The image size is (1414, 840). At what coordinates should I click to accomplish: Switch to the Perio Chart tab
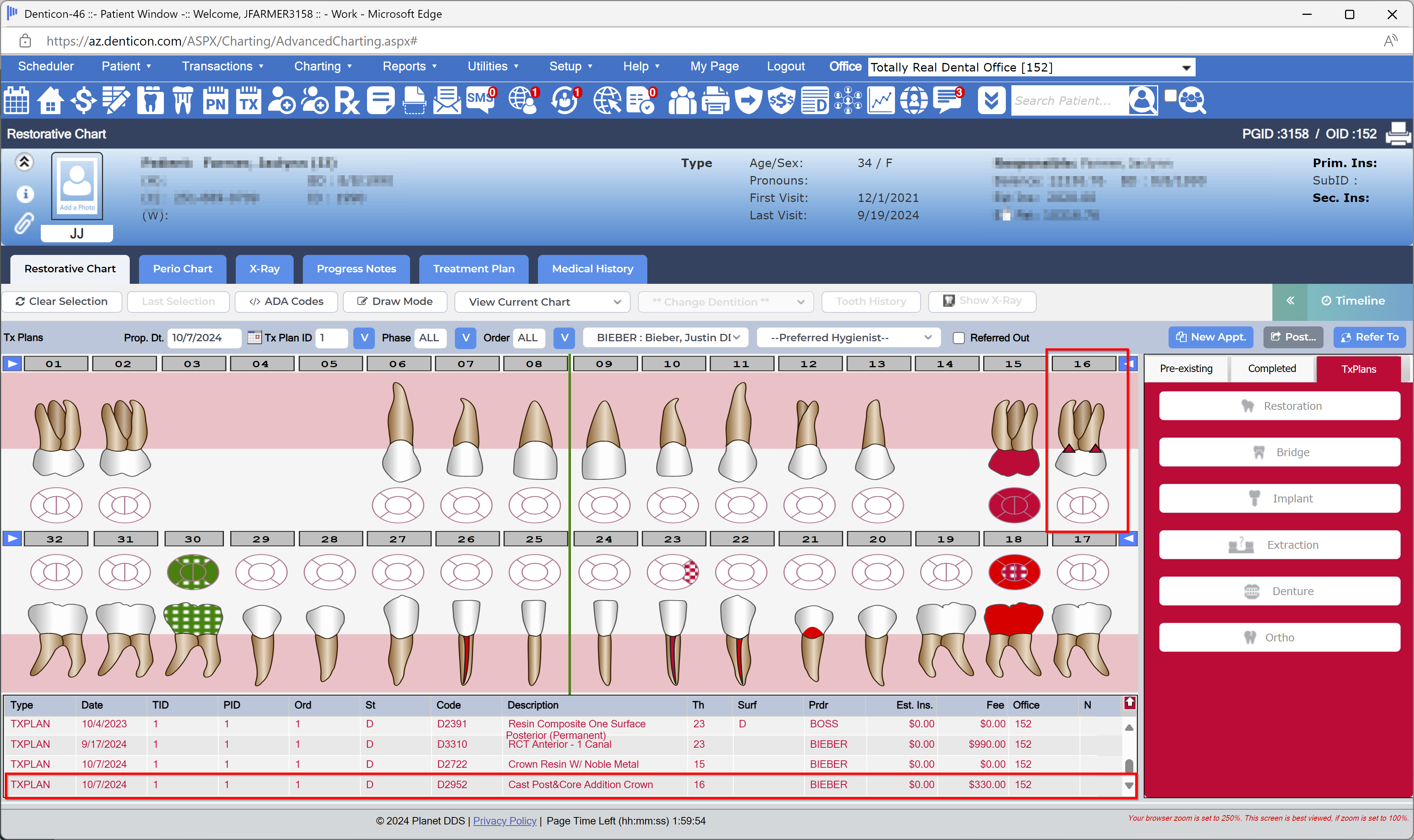click(182, 269)
